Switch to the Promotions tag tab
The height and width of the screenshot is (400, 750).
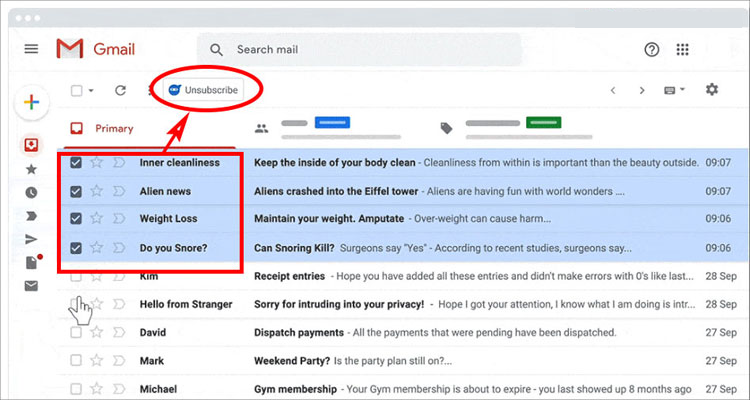pos(517,128)
